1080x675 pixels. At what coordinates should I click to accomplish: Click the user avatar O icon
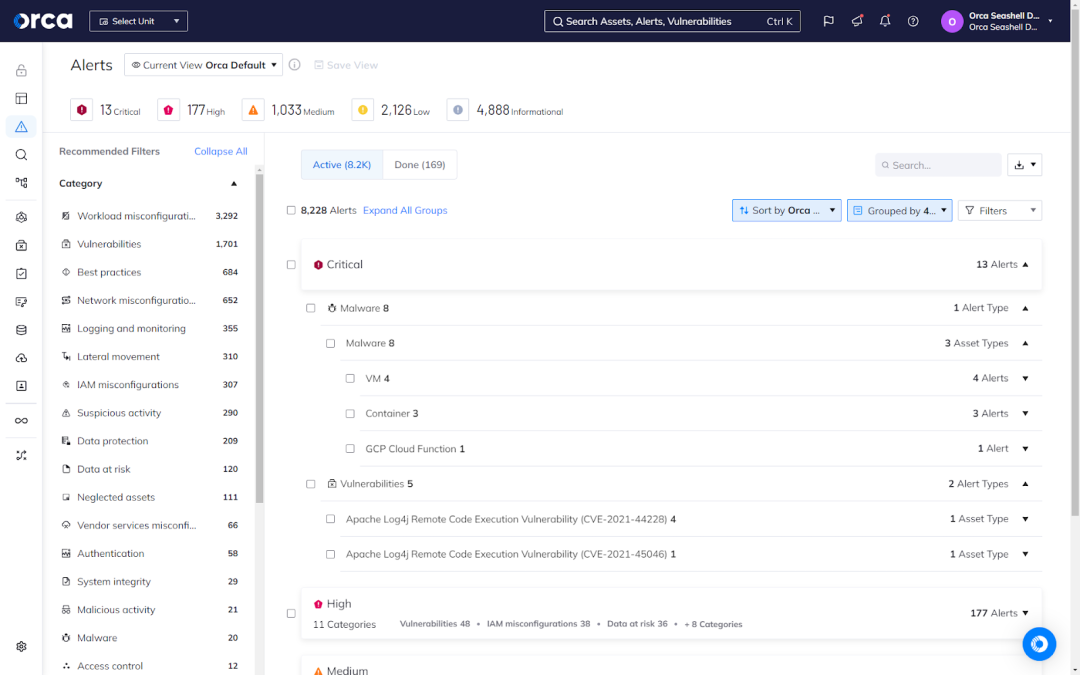click(x=952, y=21)
